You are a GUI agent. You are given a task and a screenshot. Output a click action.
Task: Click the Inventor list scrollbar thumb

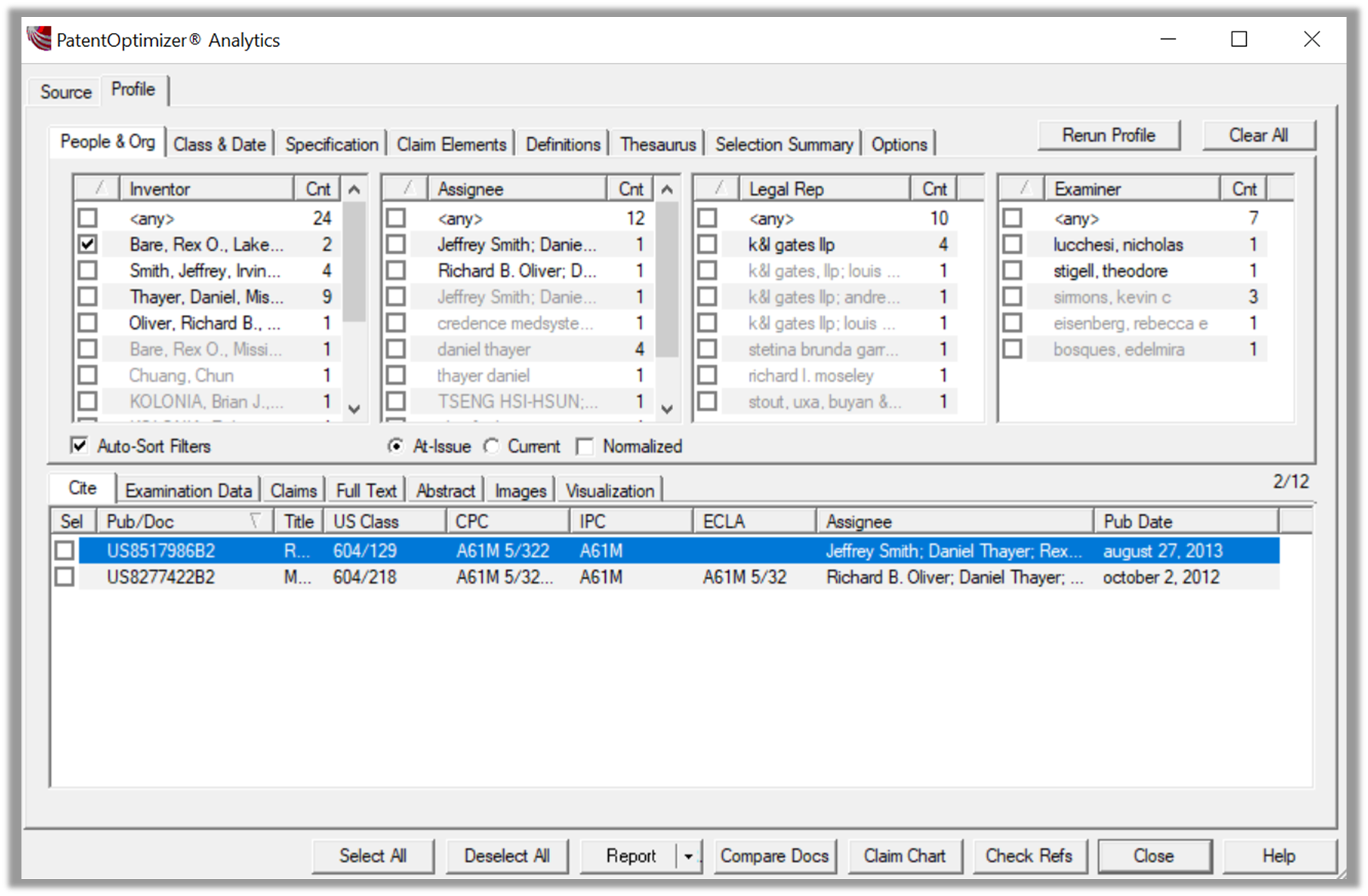[x=354, y=262]
